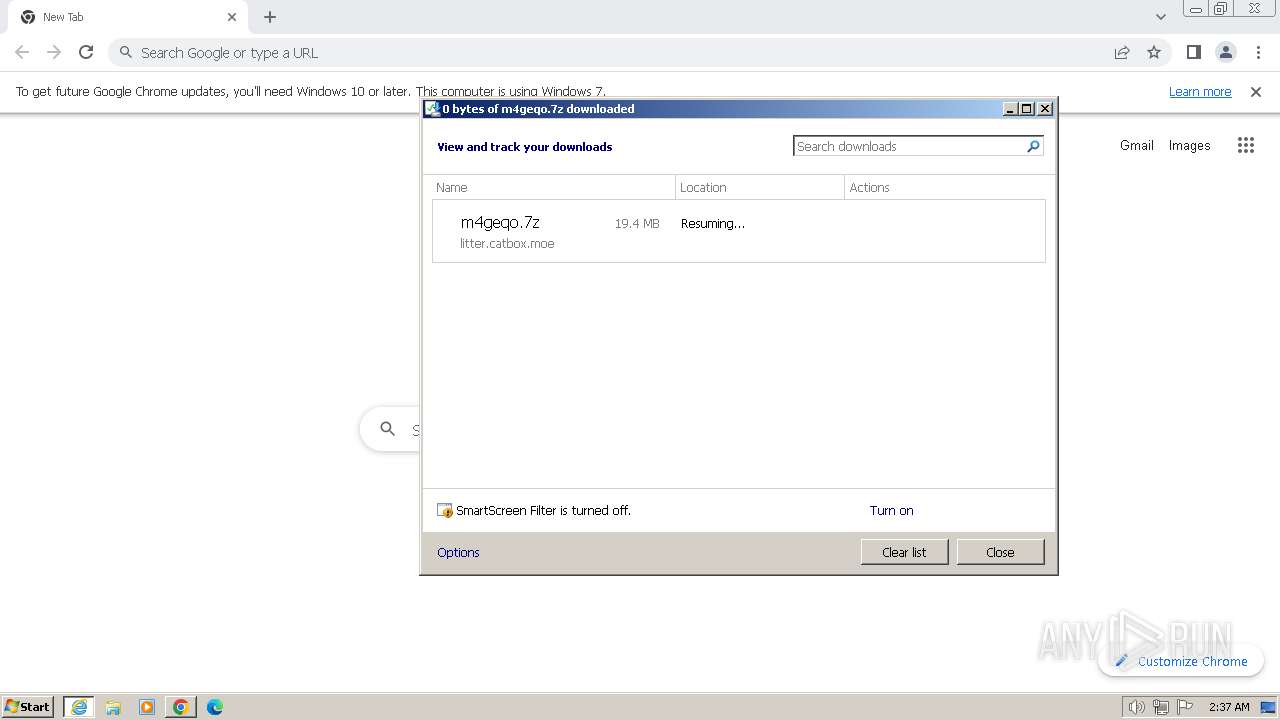Open the Action Center flag icon

[1184, 707]
